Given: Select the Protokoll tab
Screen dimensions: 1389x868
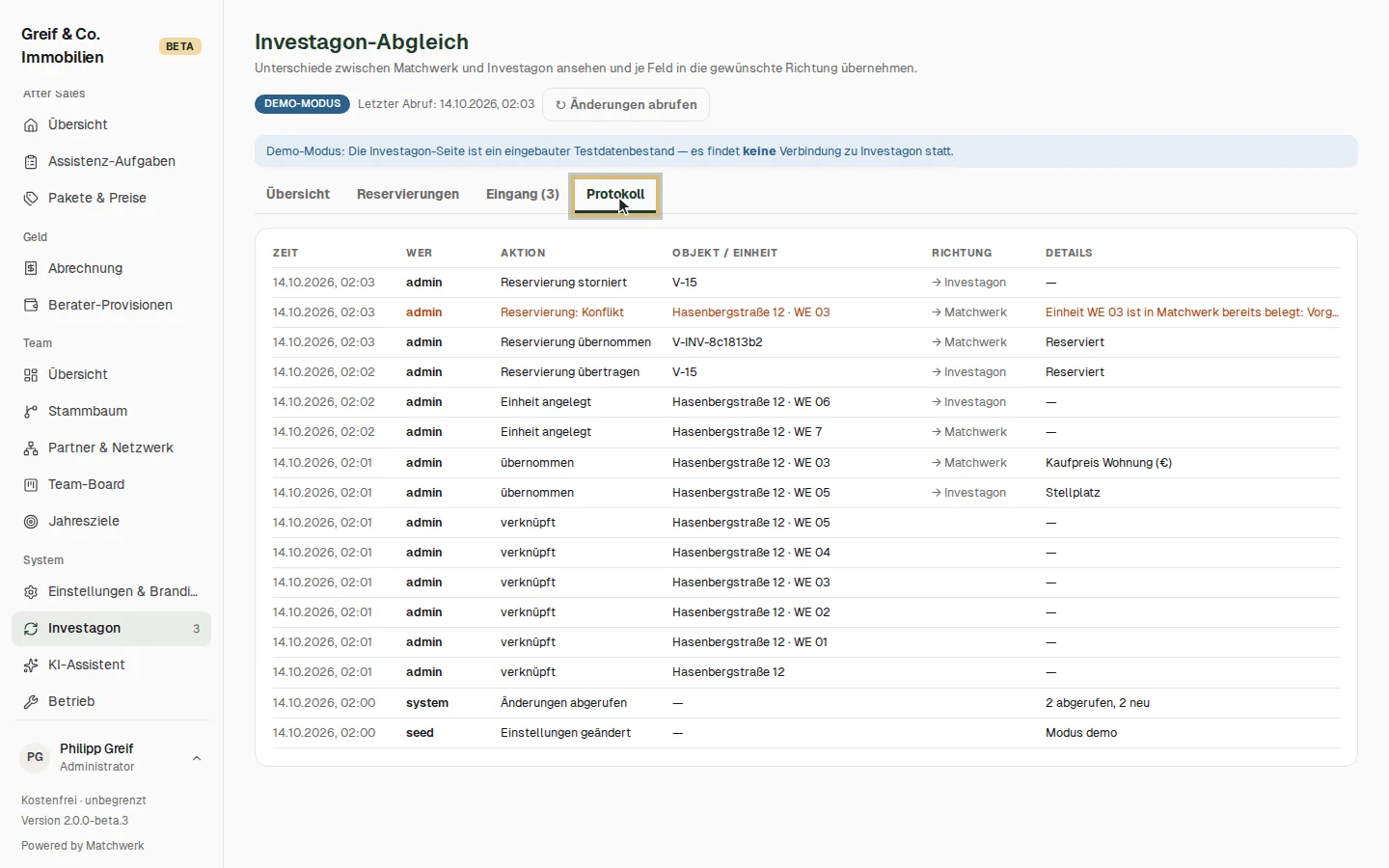Looking at the screenshot, I should (x=615, y=194).
